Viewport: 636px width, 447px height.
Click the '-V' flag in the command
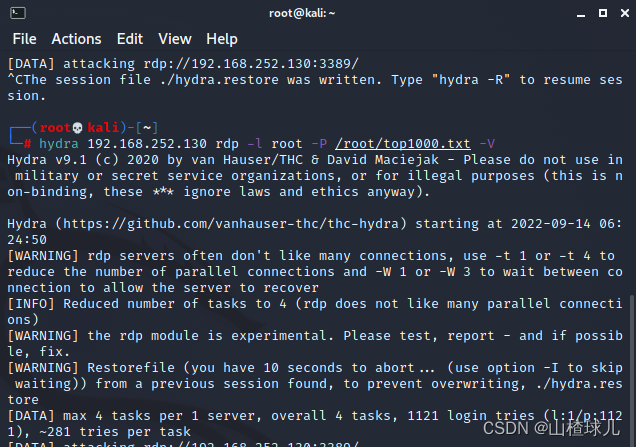487,144
